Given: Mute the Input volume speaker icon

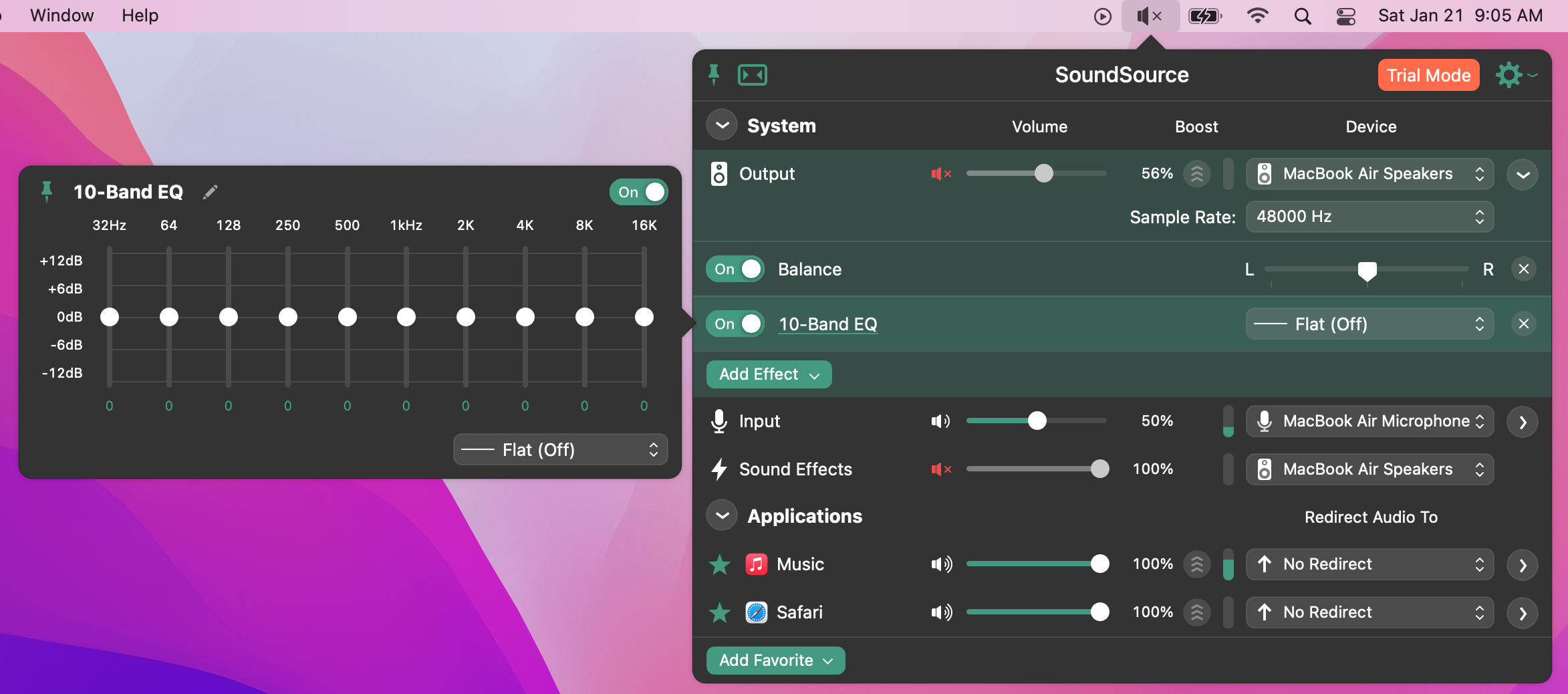Looking at the screenshot, I should click(941, 421).
